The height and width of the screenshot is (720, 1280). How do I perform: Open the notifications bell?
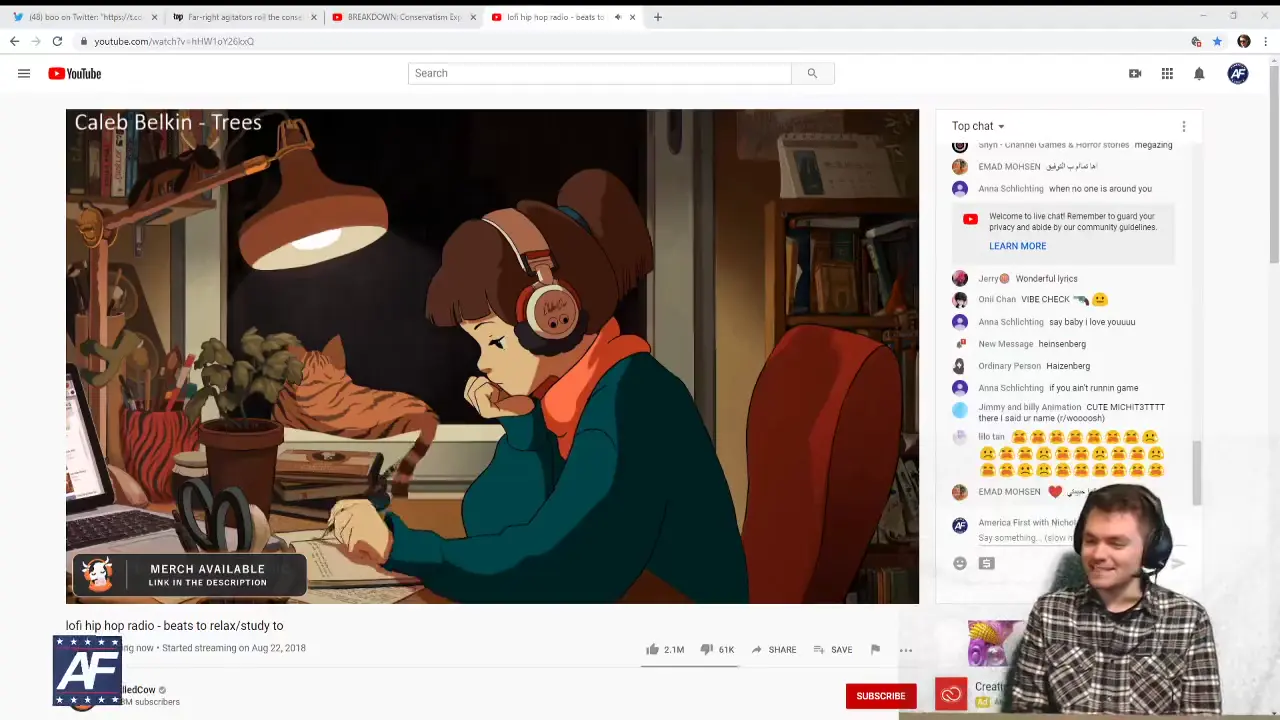click(1199, 73)
